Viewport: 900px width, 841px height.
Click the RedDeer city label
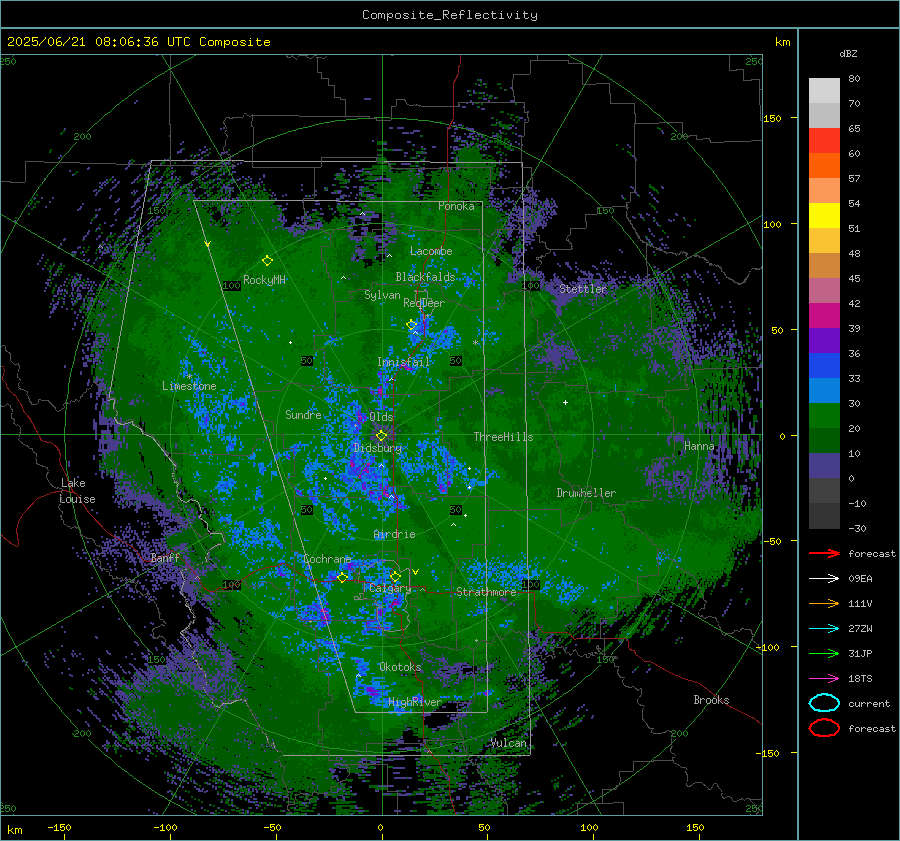[424, 303]
